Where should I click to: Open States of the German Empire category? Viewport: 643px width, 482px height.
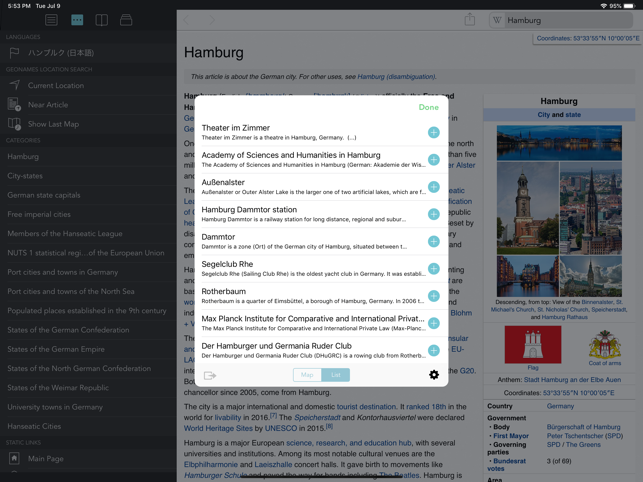click(x=88, y=349)
